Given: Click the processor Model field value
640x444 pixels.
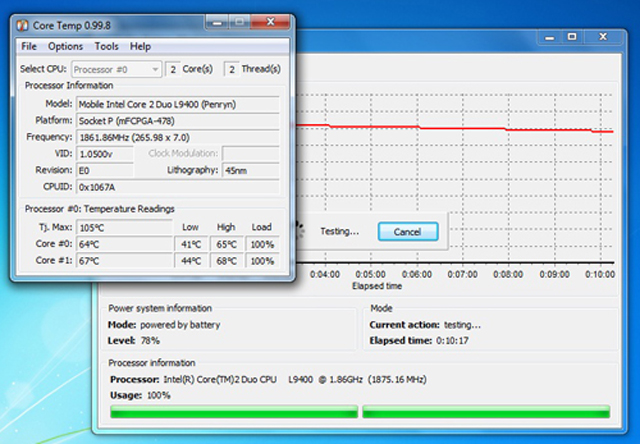Looking at the screenshot, I should click(178, 104).
